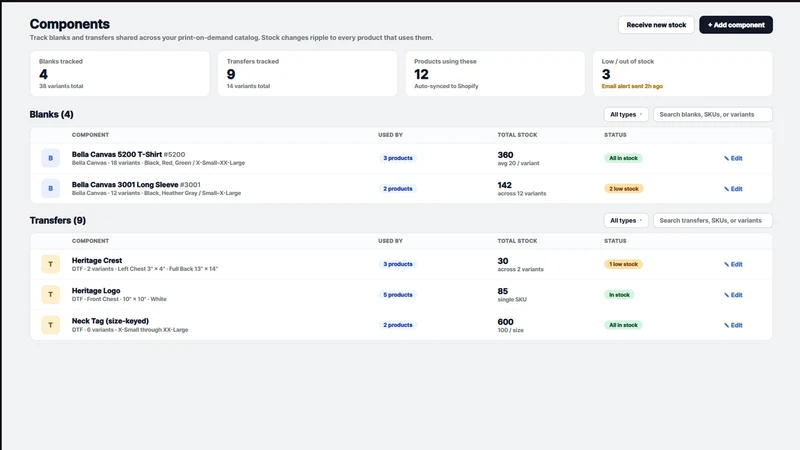This screenshot has width=800, height=450.
Task: Click the 600 total stock value
Action: point(505,322)
